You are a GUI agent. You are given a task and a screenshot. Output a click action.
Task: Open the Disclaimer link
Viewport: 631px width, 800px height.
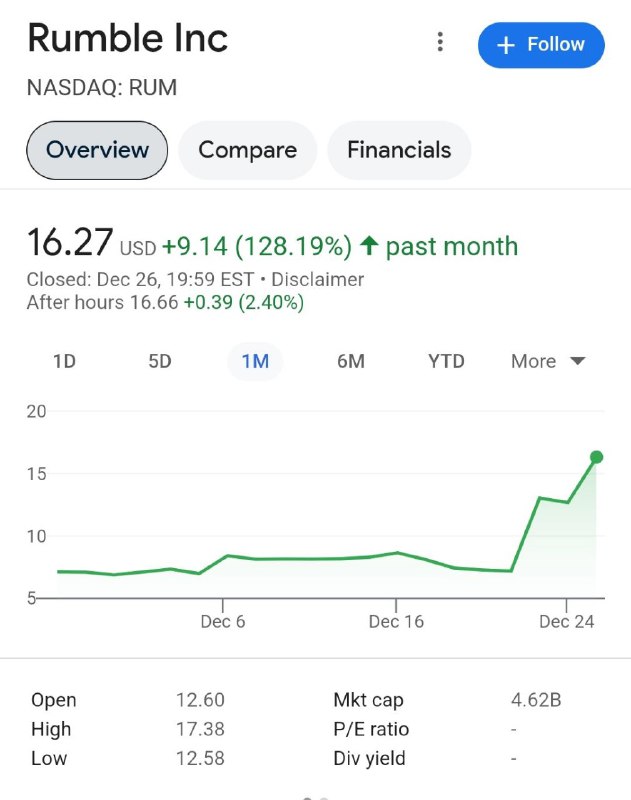(x=317, y=280)
